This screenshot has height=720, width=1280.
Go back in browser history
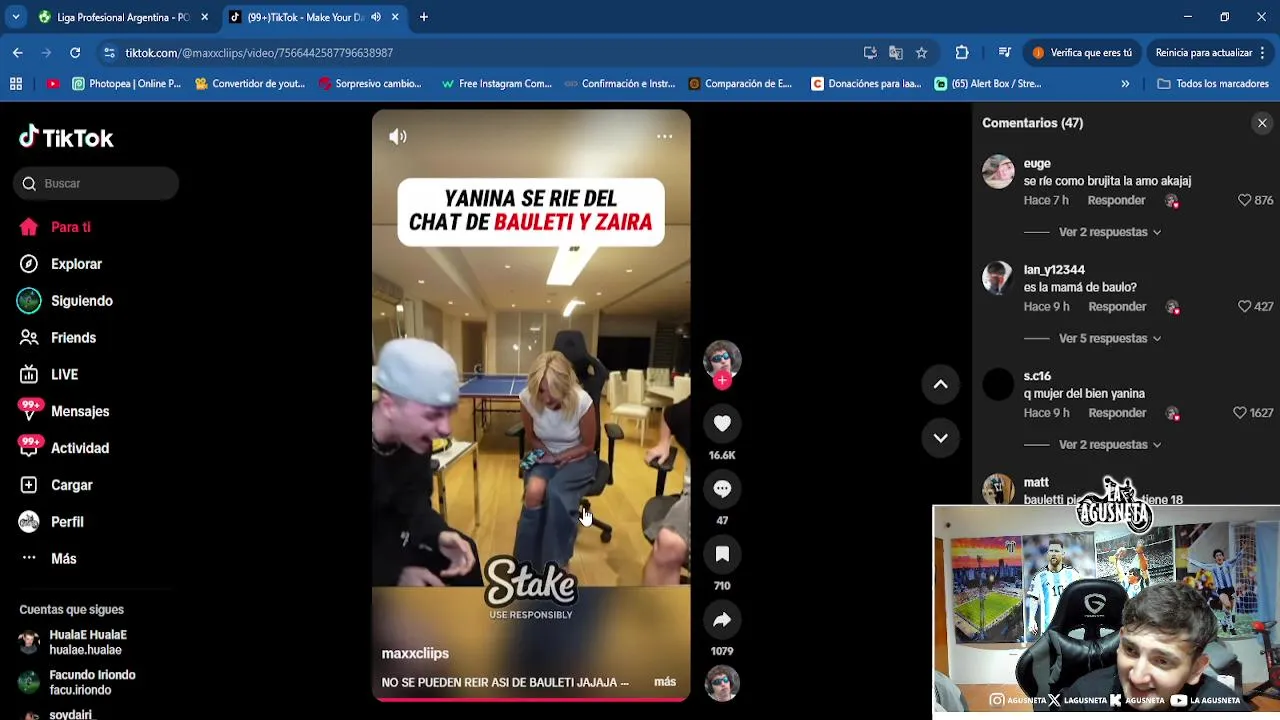tap(18, 53)
